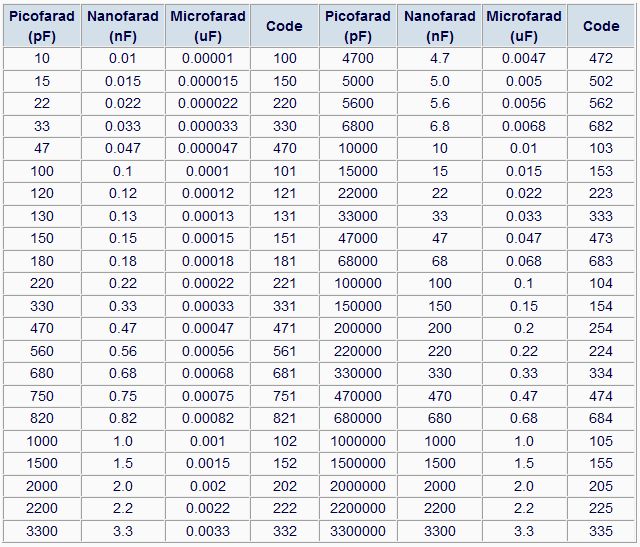
Task: Click the 1000000 picofarad cell
Action: 358,441
